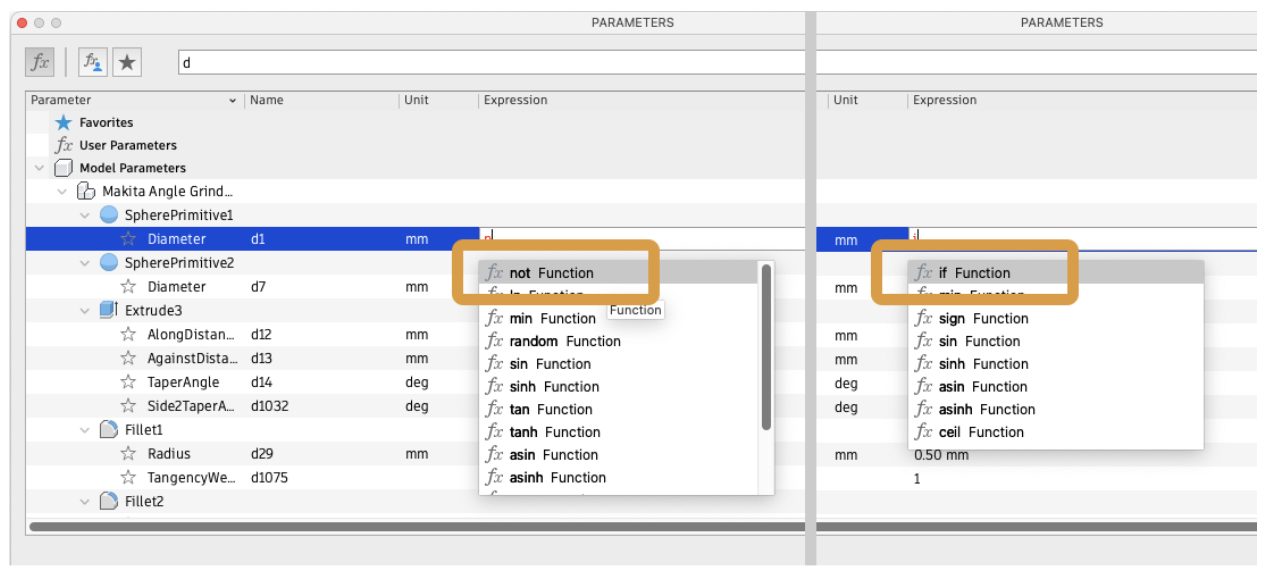Click the name cell 'd12'

[x=261, y=335]
